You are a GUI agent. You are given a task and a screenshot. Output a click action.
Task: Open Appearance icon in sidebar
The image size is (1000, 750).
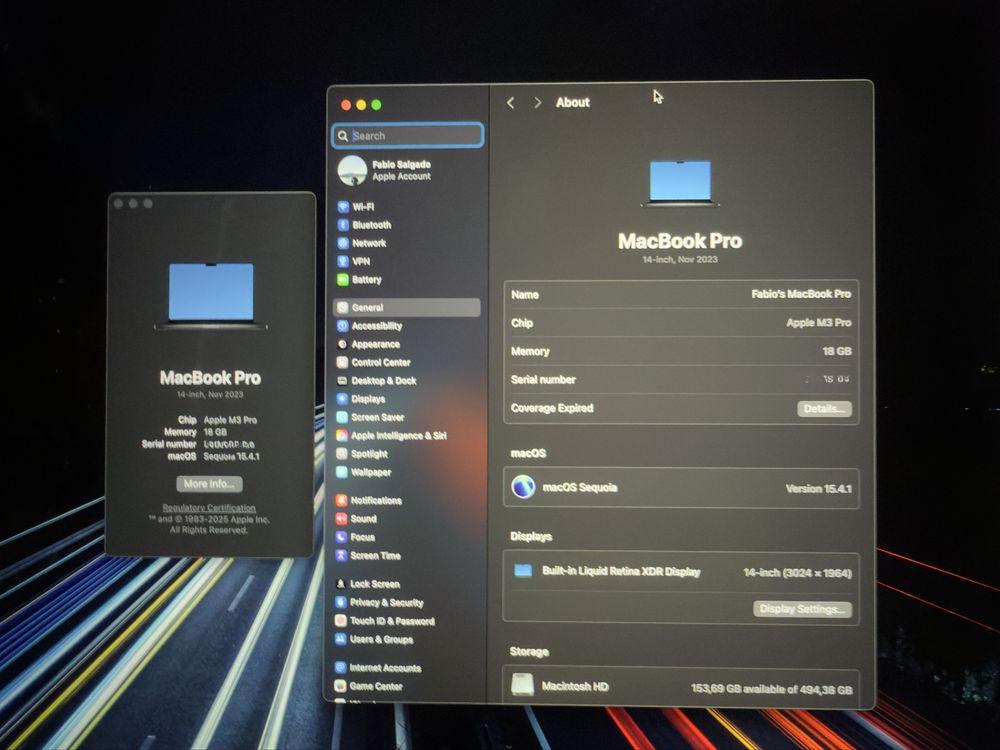[342, 344]
